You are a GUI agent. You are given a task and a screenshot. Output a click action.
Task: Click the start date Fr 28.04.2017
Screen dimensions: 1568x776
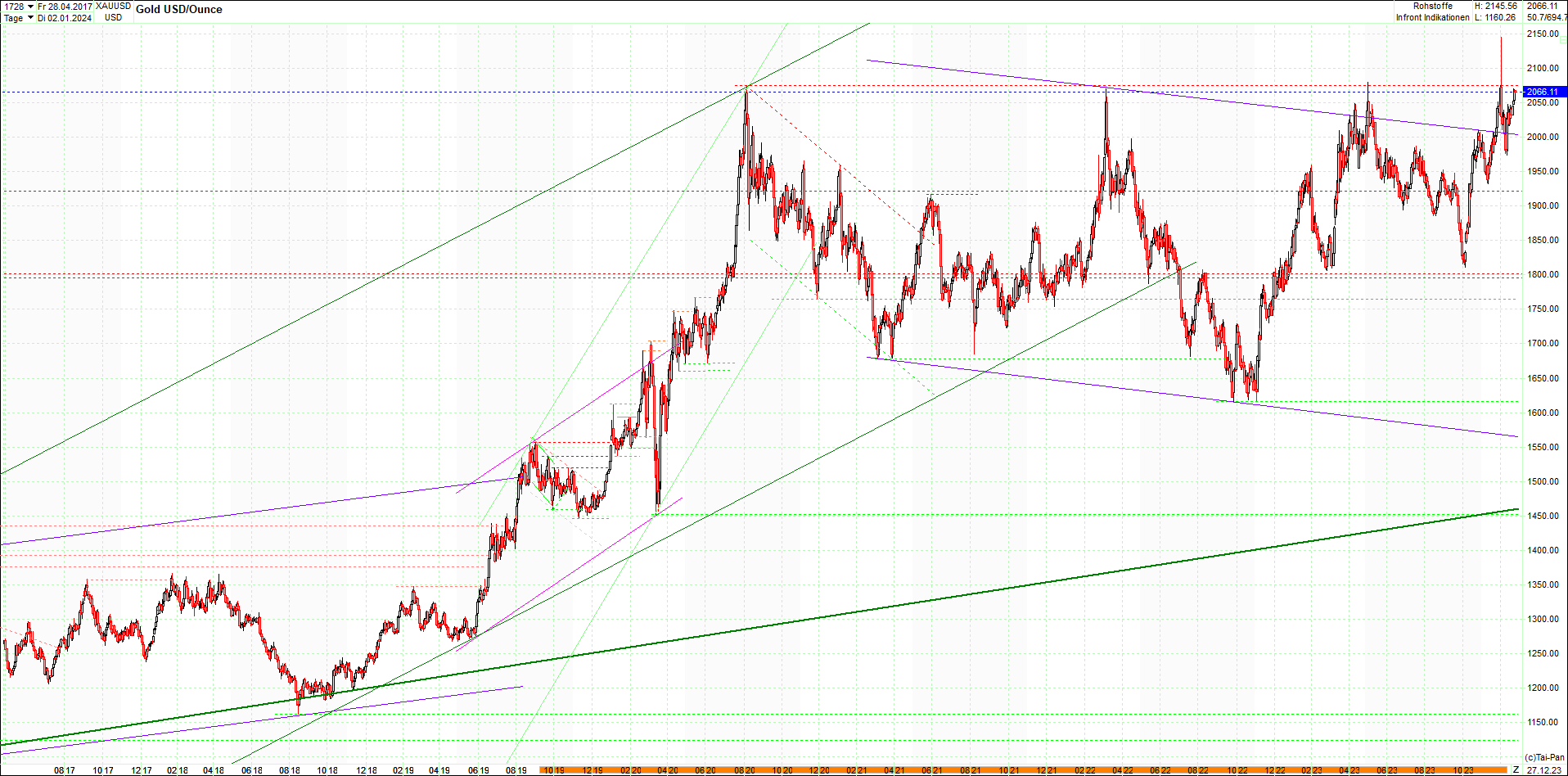pyautogui.click(x=65, y=7)
